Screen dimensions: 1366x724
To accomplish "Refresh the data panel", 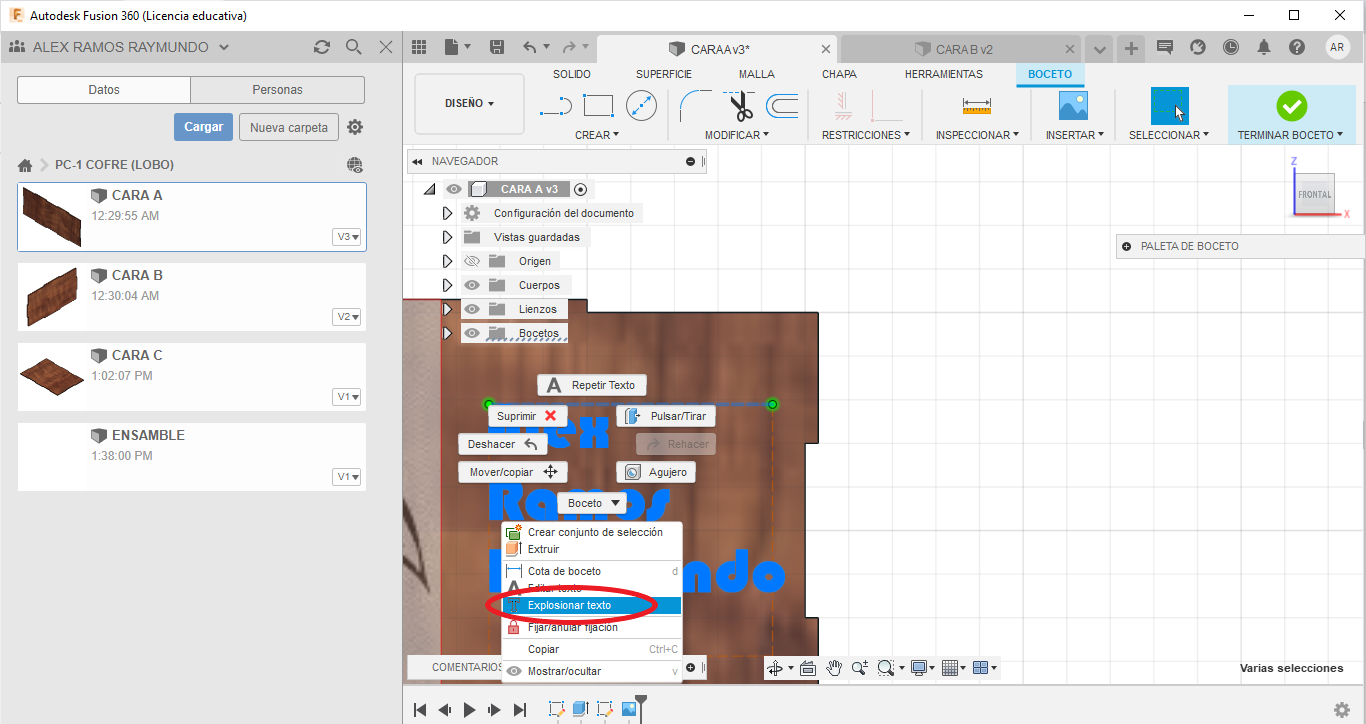I will click(x=321, y=47).
